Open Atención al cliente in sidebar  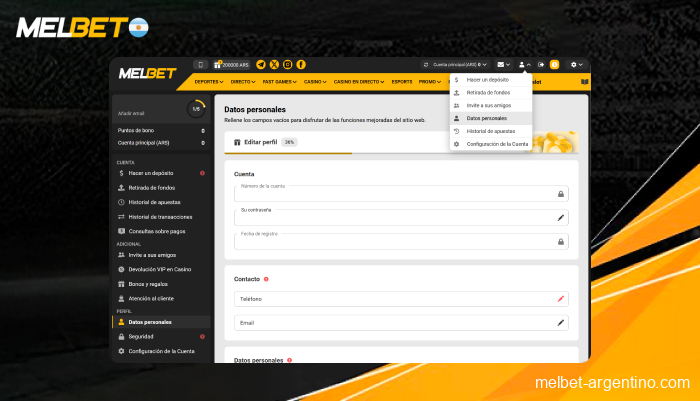click(161, 298)
